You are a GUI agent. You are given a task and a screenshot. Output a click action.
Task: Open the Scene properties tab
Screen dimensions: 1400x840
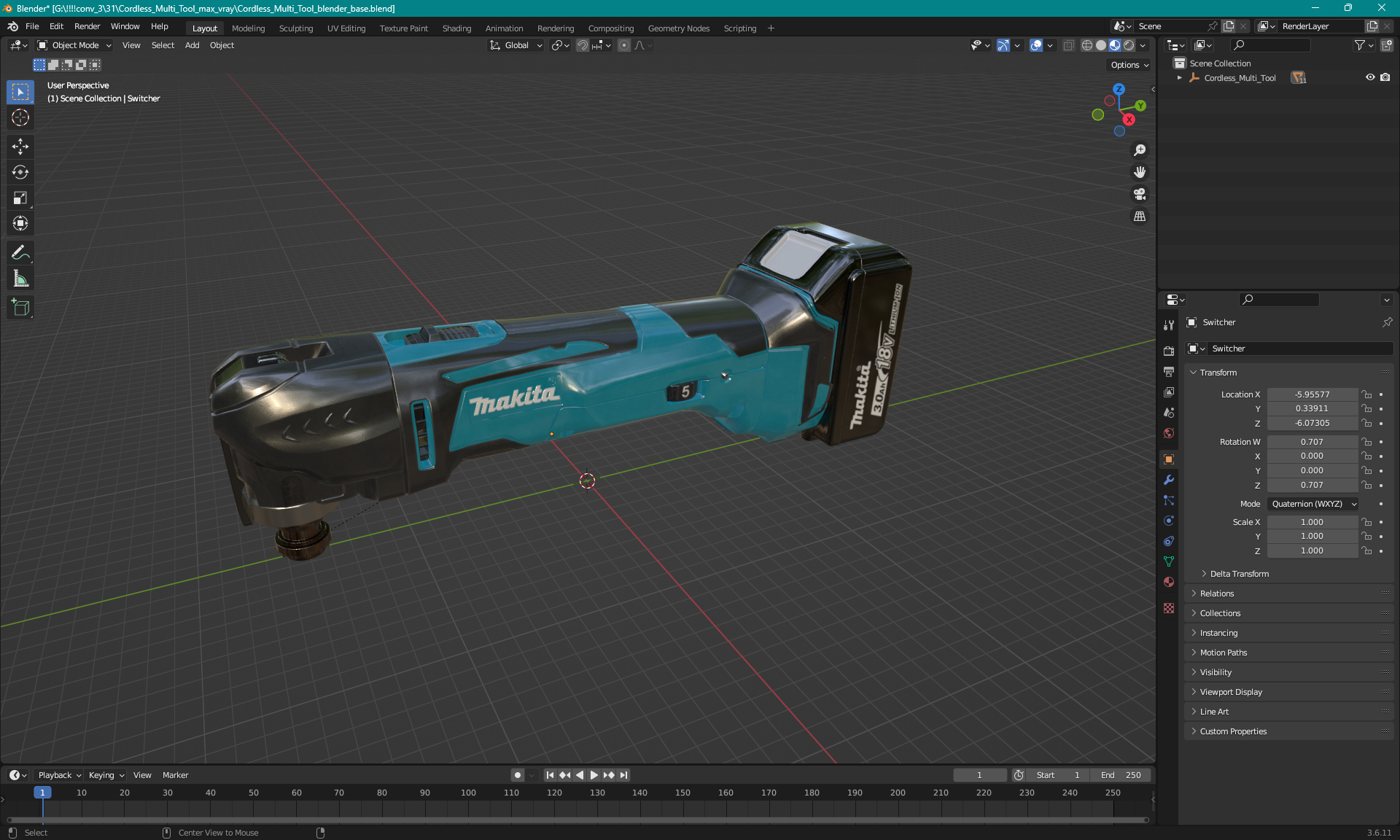click(x=1169, y=413)
